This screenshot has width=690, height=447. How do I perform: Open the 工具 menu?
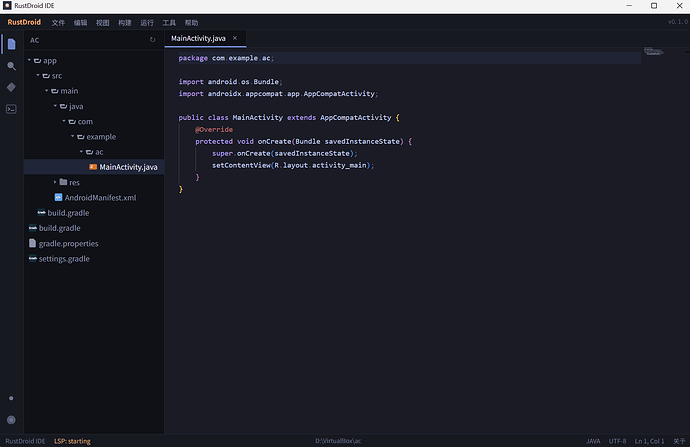[x=169, y=23]
